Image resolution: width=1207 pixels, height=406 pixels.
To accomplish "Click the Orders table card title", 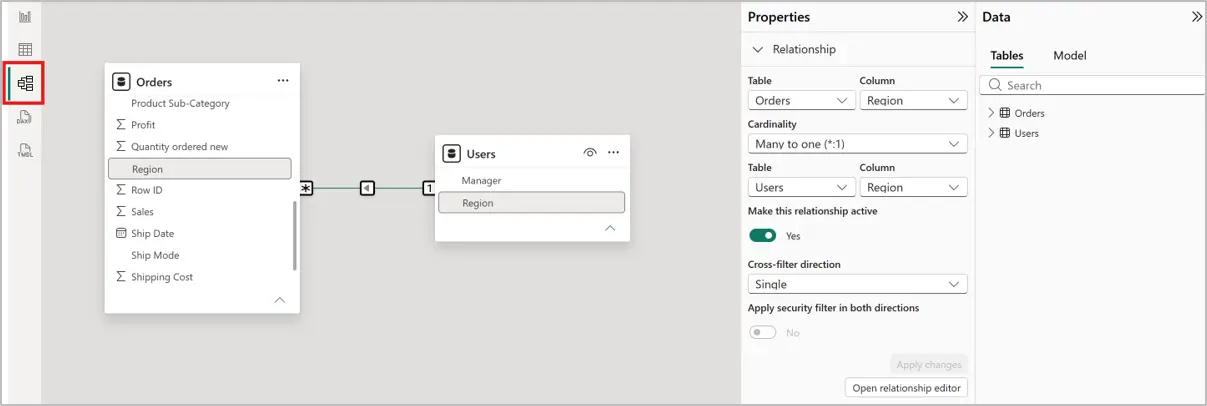I will pyautogui.click(x=154, y=82).
